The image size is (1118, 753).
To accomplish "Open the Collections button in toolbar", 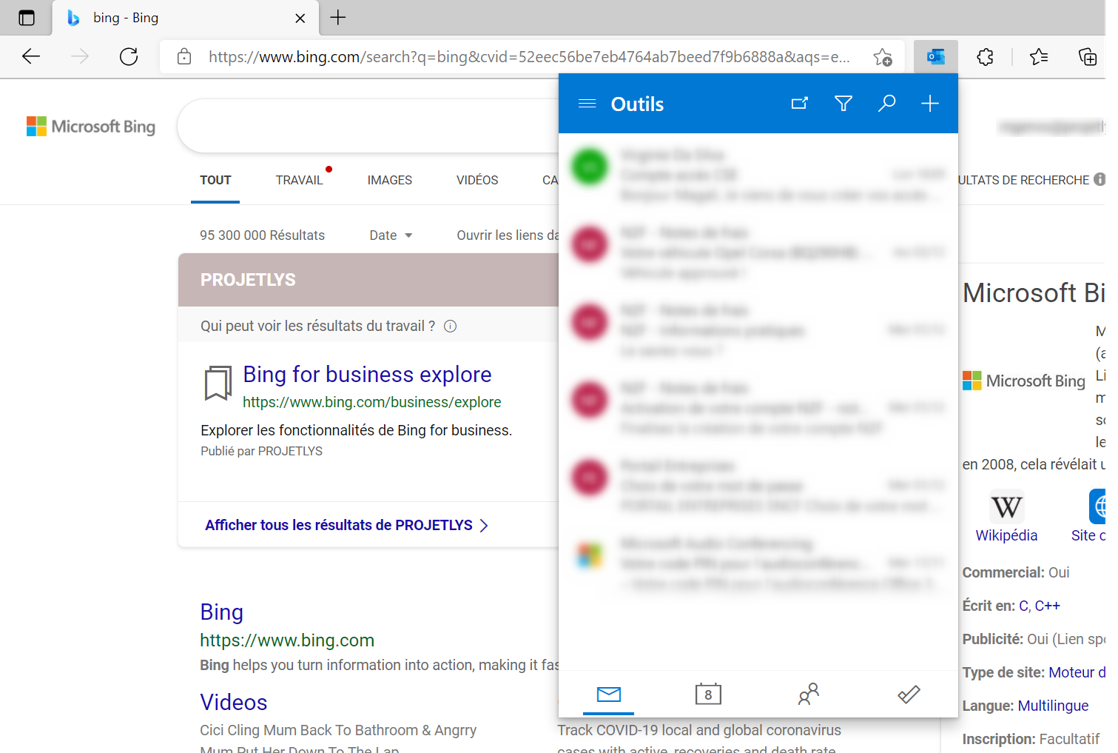I will coord(1087,57).
